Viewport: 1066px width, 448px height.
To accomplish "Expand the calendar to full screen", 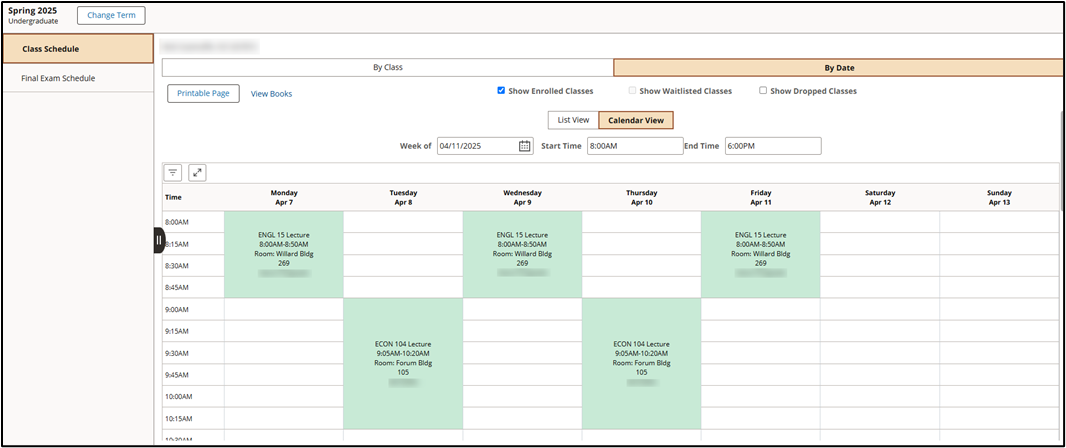I will (197, 173).
